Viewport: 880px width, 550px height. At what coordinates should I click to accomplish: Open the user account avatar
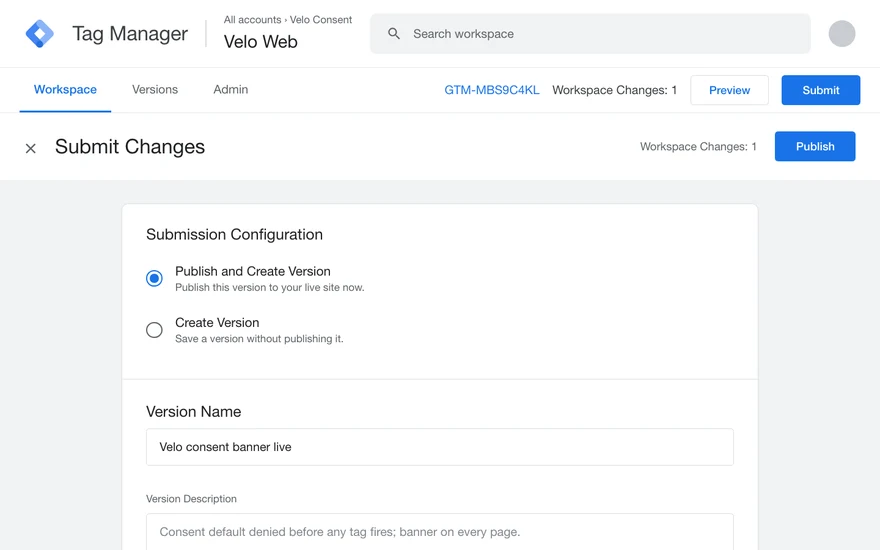tap(842, 34)
